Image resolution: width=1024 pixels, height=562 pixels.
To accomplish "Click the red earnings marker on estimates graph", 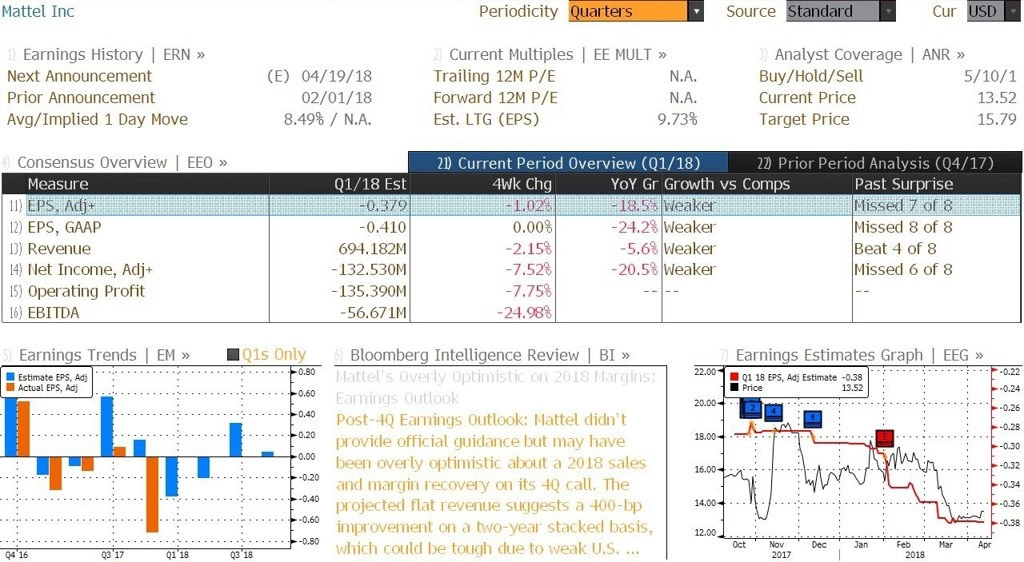I will coord(884,437).
